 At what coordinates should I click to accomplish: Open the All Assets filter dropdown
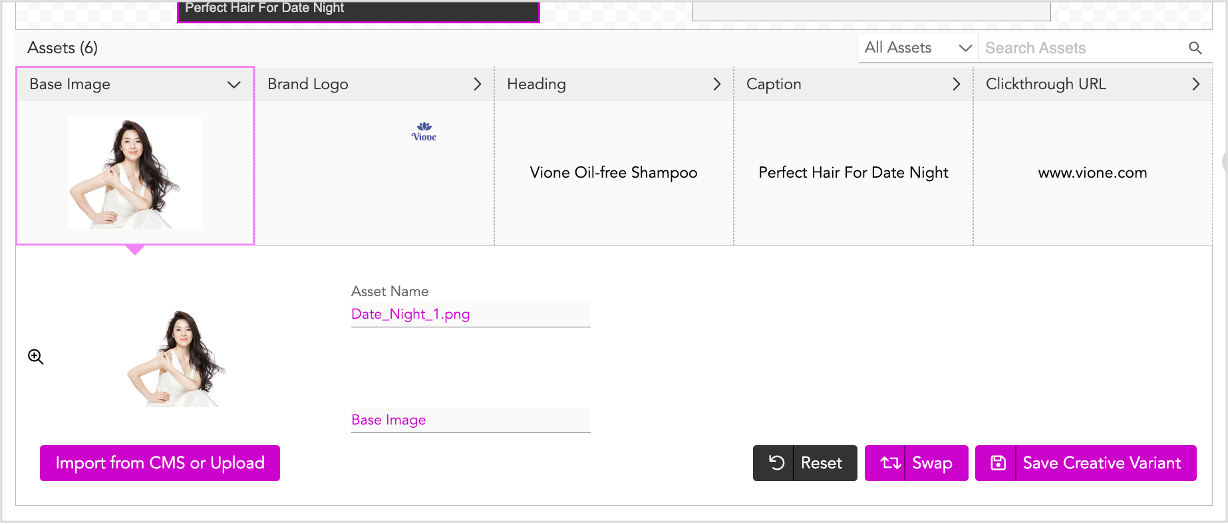(918, 48)
